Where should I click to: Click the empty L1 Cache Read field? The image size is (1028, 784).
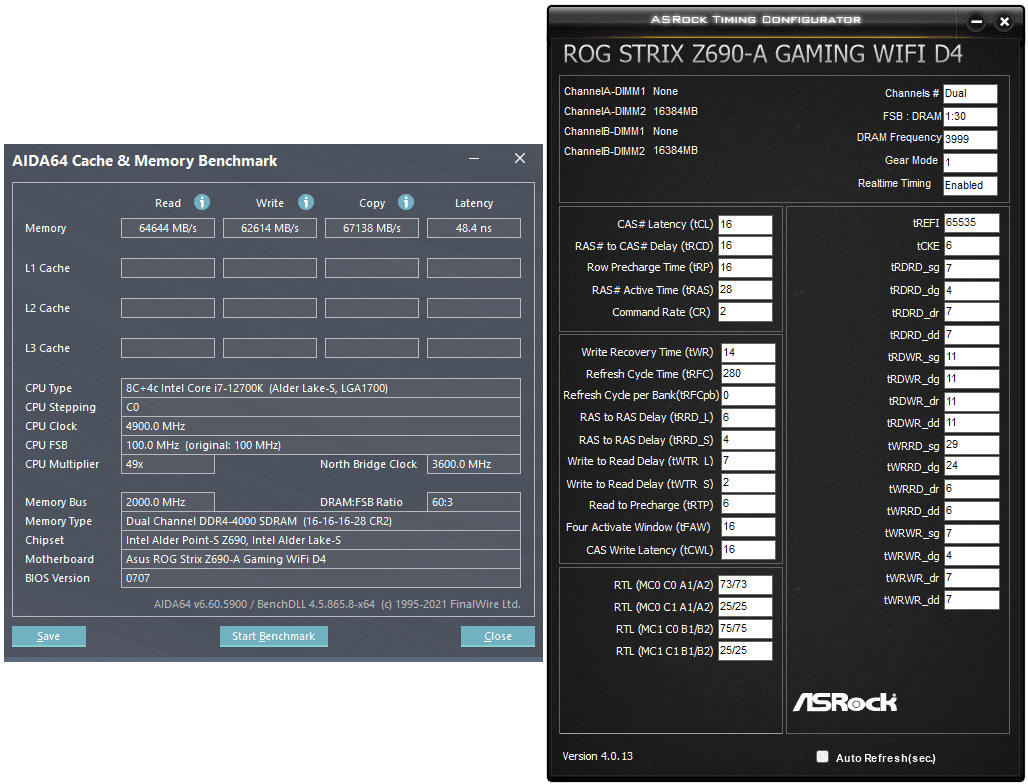coord(168,268)
